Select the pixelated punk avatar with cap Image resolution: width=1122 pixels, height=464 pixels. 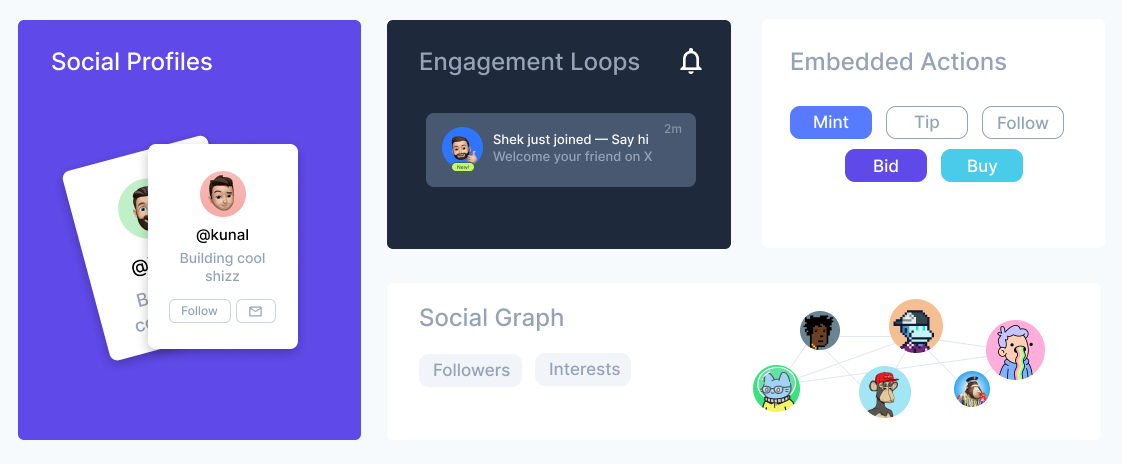pos(916,326)
